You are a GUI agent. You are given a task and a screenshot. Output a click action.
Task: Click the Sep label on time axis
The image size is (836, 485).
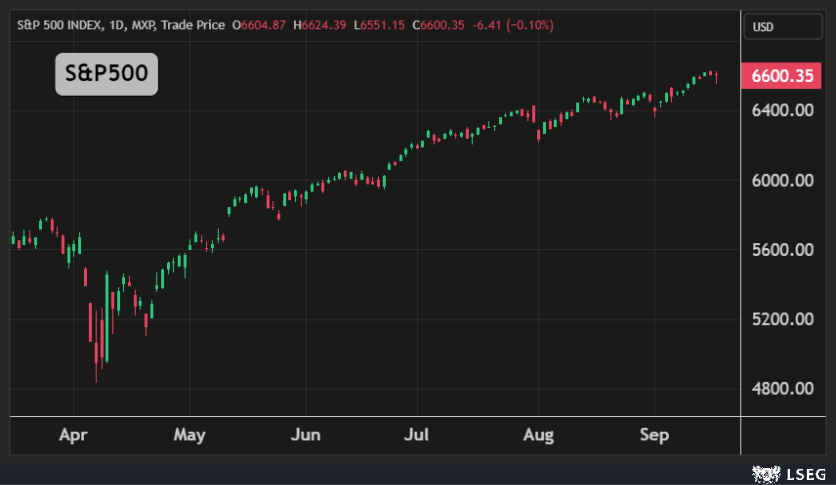click(x=654, y=435)
